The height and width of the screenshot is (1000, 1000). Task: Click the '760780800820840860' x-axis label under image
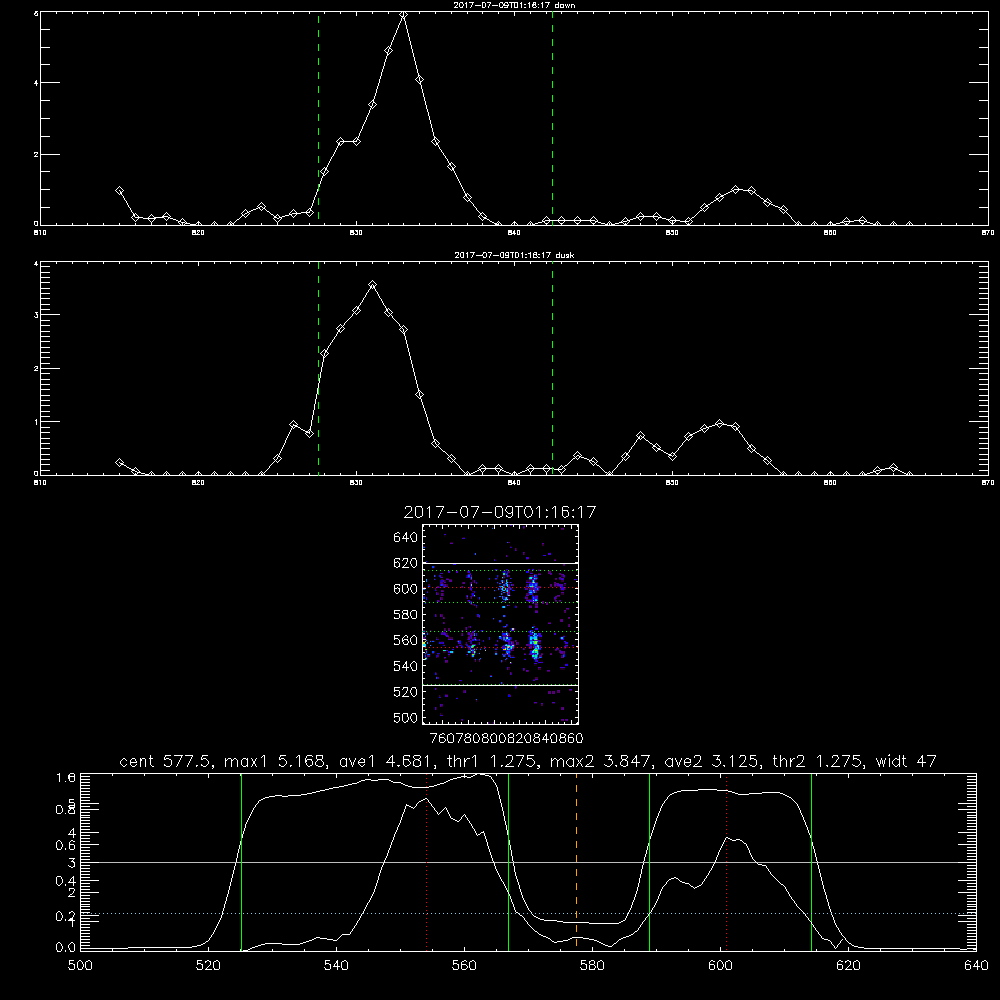pos(506,739)
